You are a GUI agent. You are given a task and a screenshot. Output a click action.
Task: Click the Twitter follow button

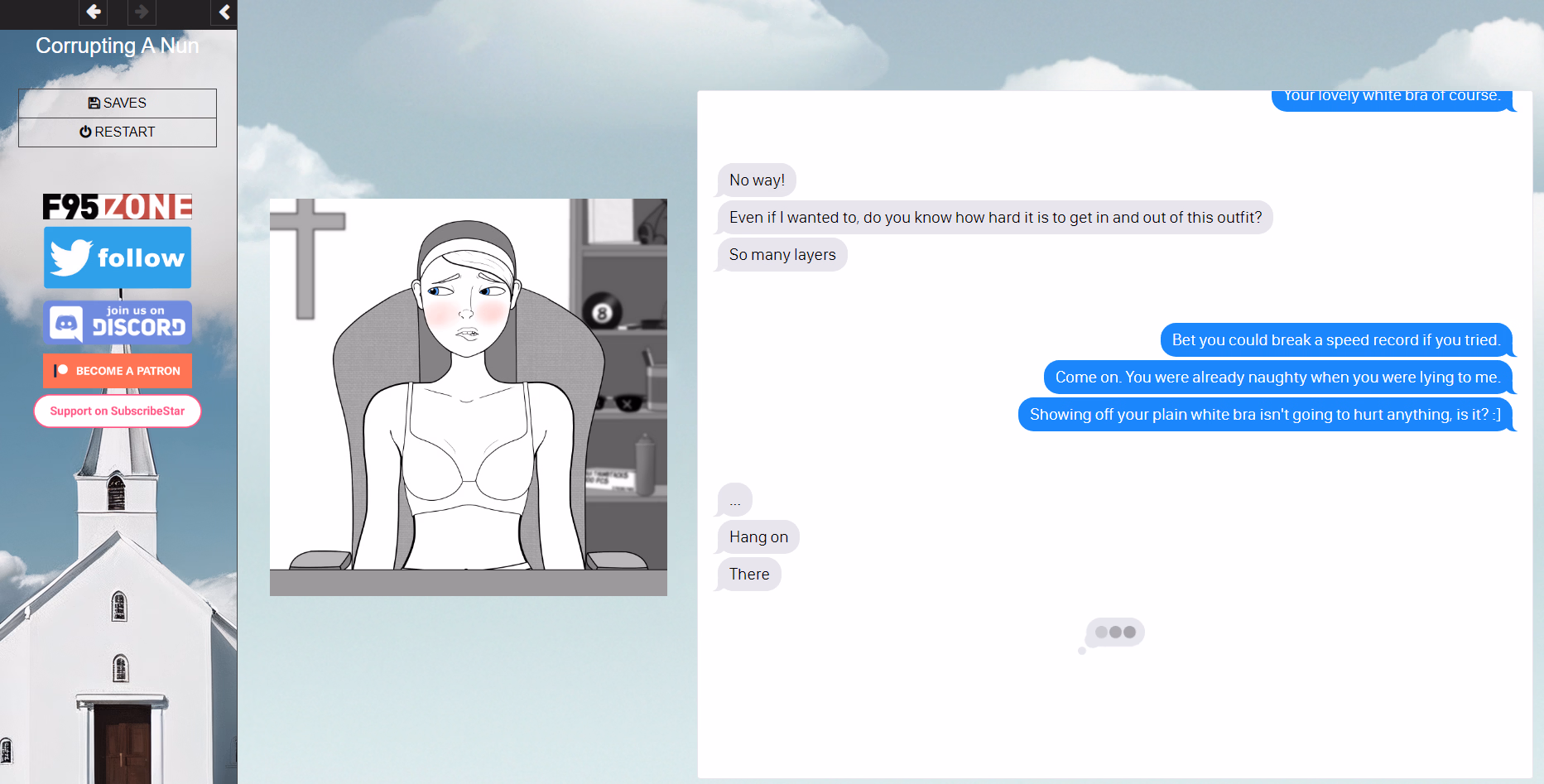(118, 257)
